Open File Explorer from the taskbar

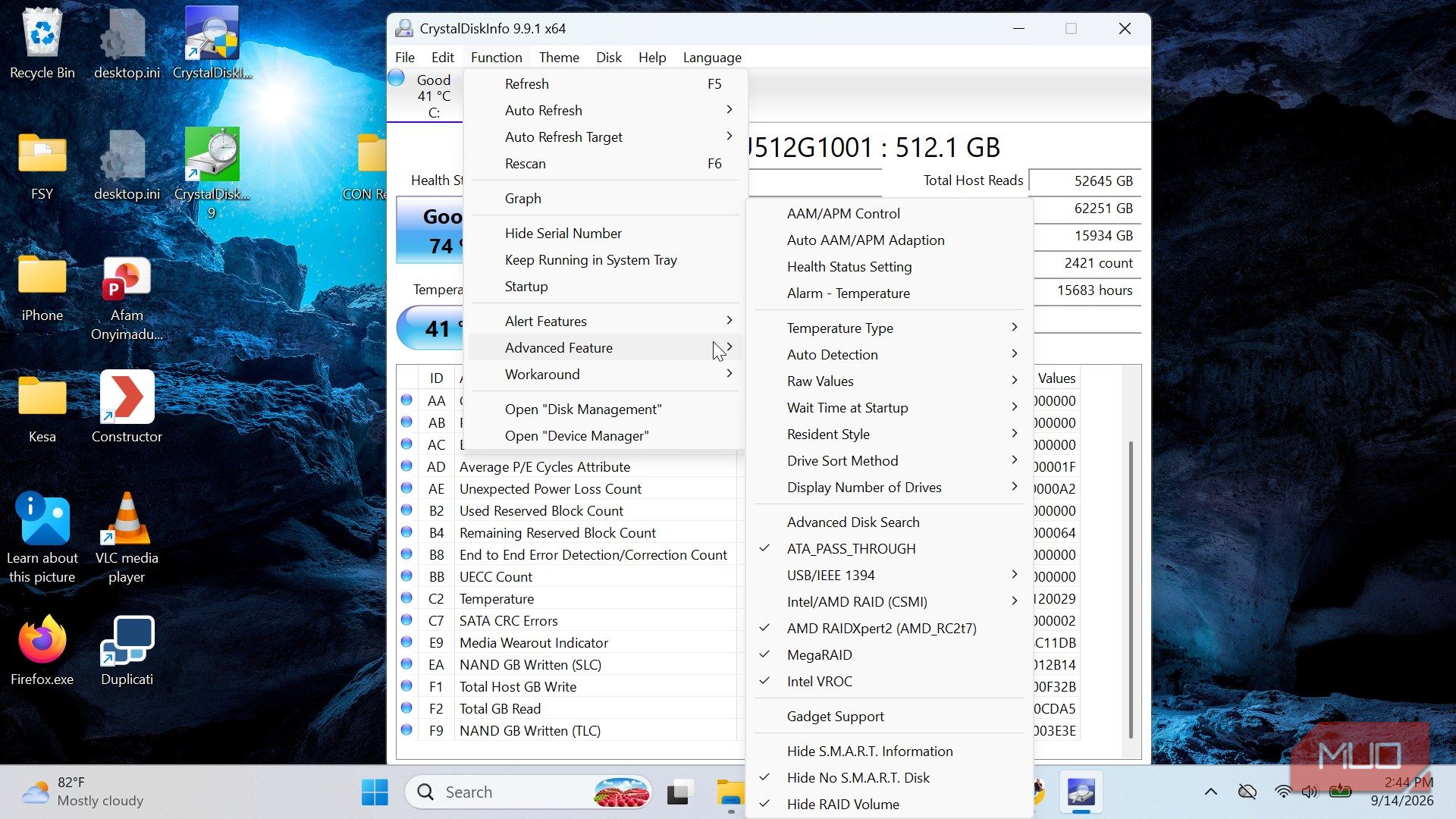[x=730, y=792]
